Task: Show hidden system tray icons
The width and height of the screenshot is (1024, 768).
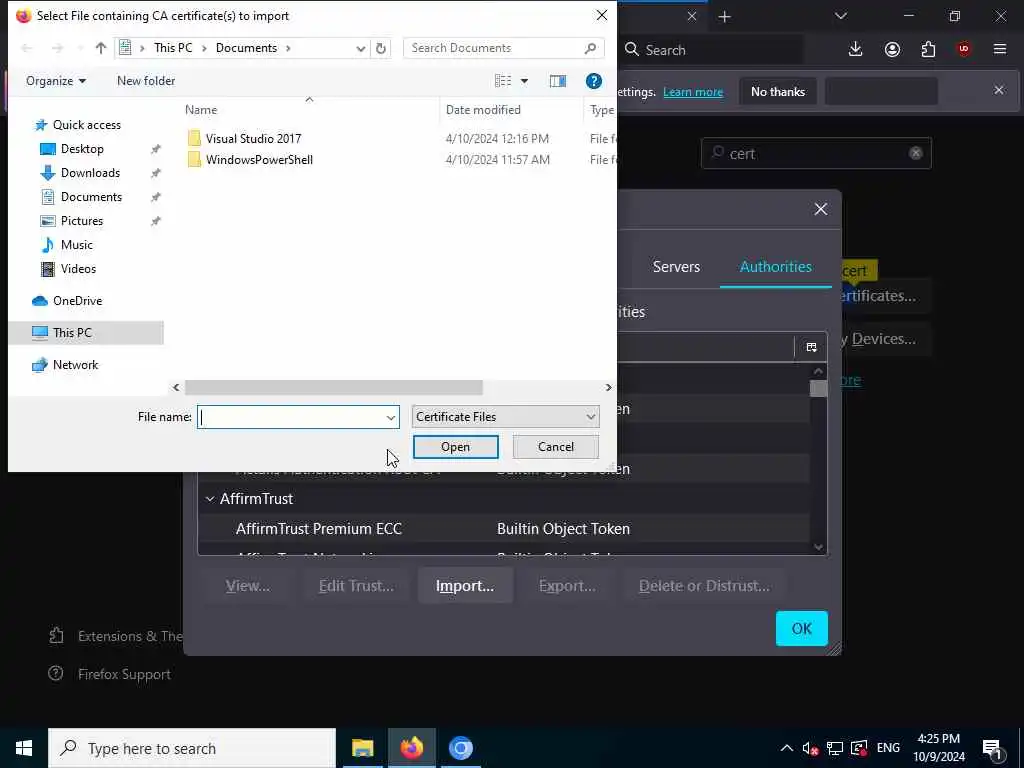Action: tap(786, 748)
